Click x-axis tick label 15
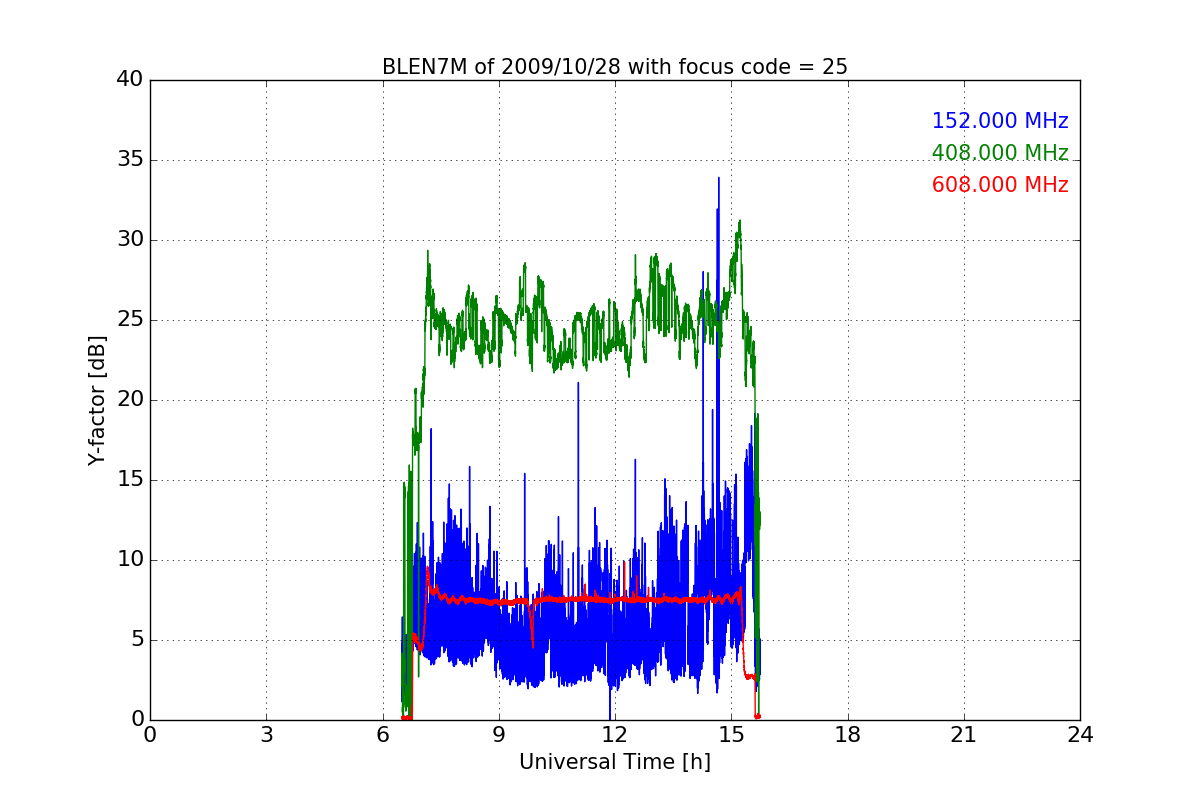Screen dimensions: 1200x800 click(731, 735)
